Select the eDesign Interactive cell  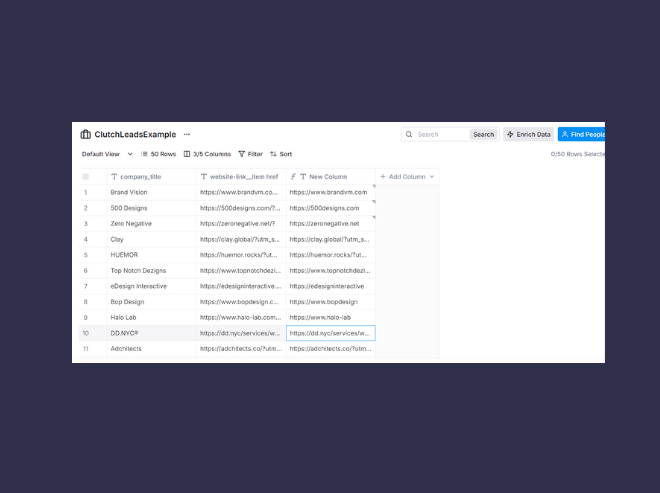click(152, 286)
